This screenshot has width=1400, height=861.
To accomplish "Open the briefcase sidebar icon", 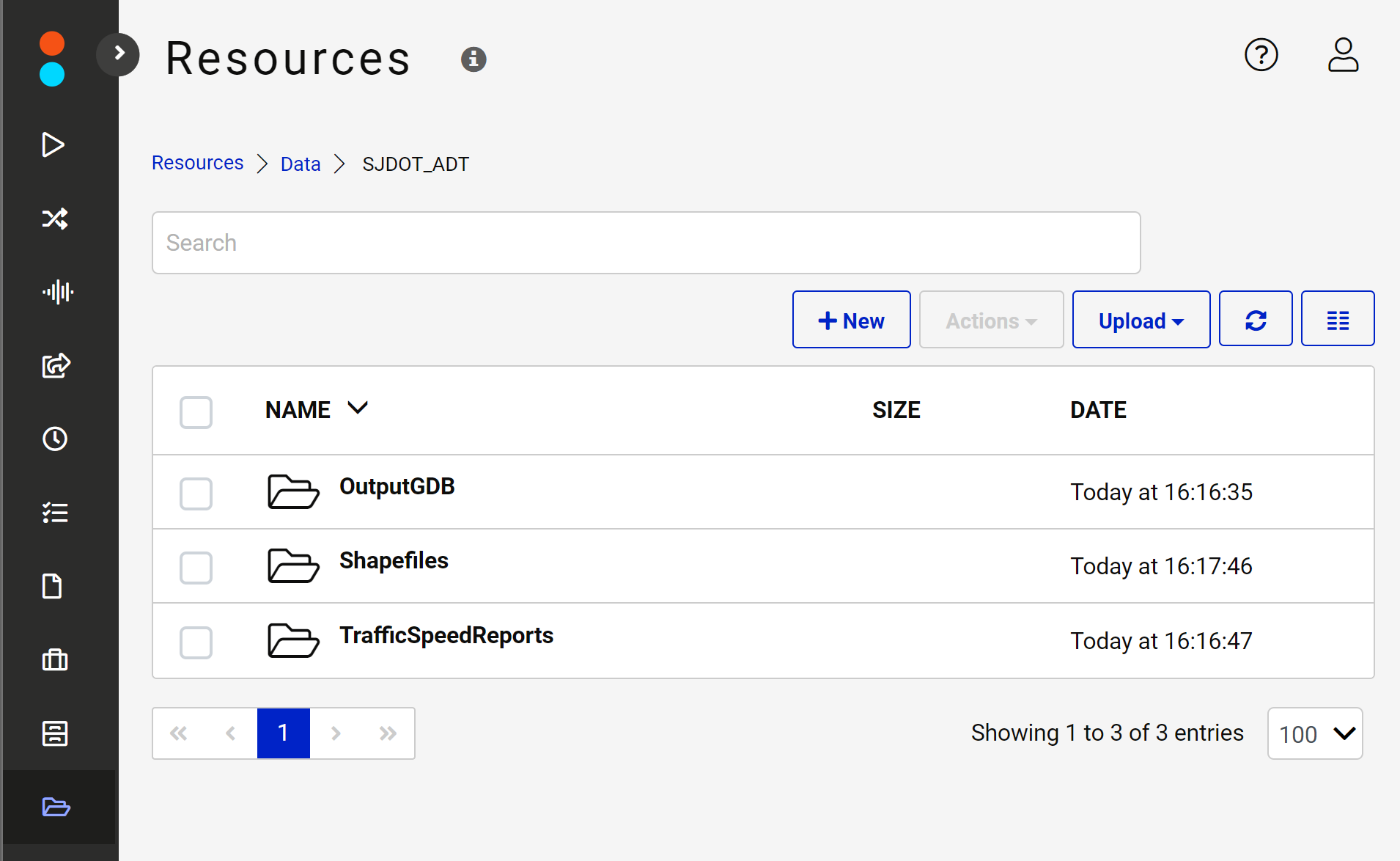I will (55, 659).
